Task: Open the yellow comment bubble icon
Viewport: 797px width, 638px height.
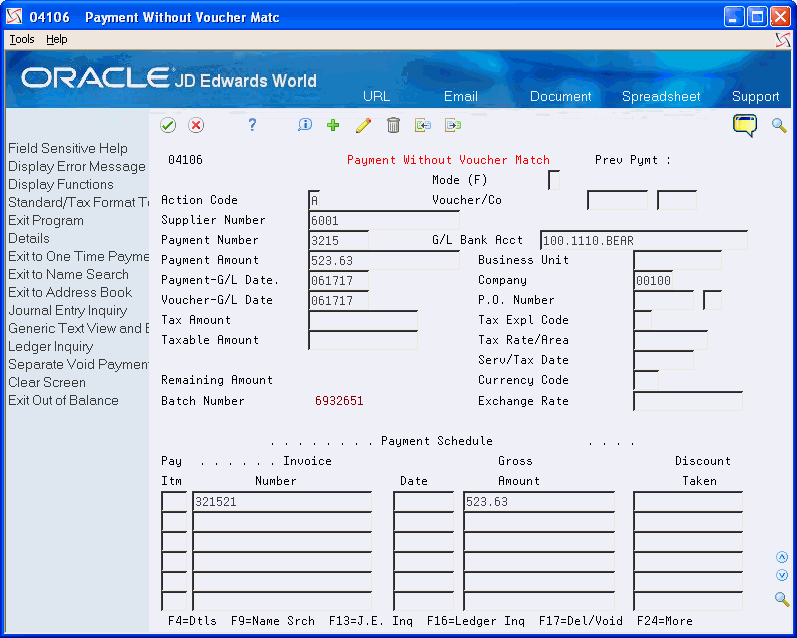Action: 745,125
